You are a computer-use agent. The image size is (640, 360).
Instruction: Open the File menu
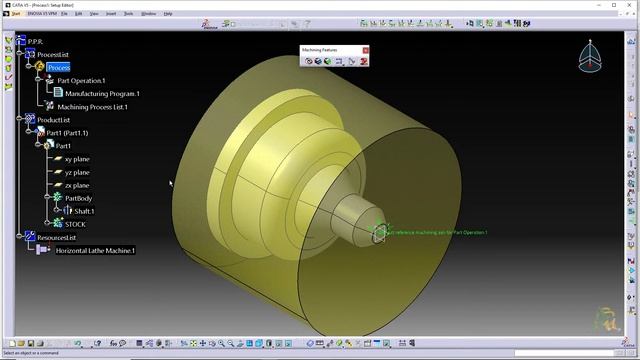[x=64, y=13]
